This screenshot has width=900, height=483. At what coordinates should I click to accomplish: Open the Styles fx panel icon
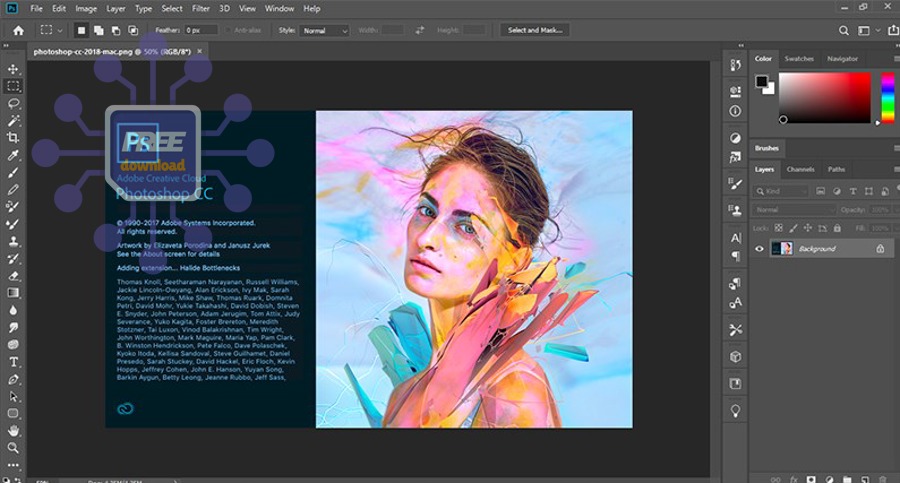735,157
